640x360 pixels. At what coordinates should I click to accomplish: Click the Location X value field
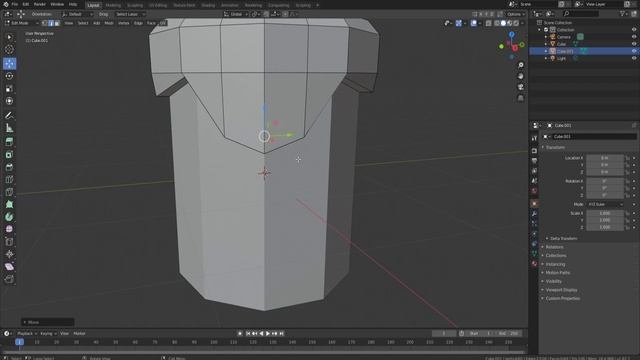click(x=605, y=158)
